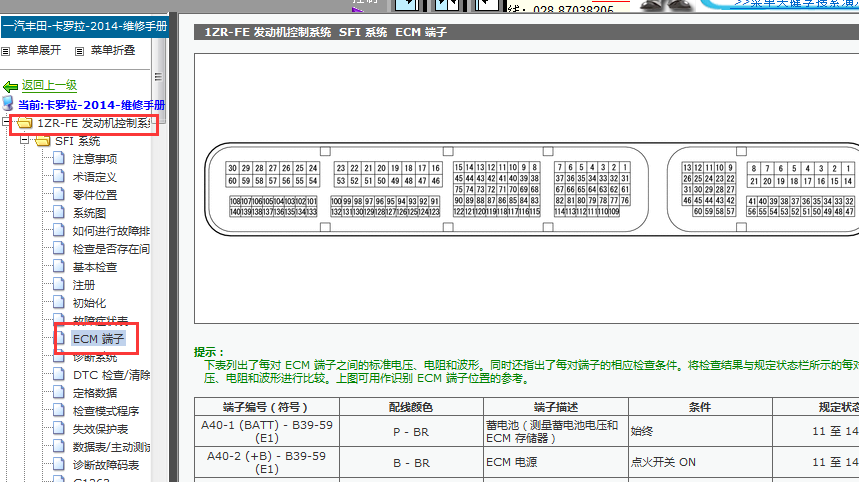859x482 pixels.
Task: Click the ECM 端子 page heading bar
Action: (526, 32)
